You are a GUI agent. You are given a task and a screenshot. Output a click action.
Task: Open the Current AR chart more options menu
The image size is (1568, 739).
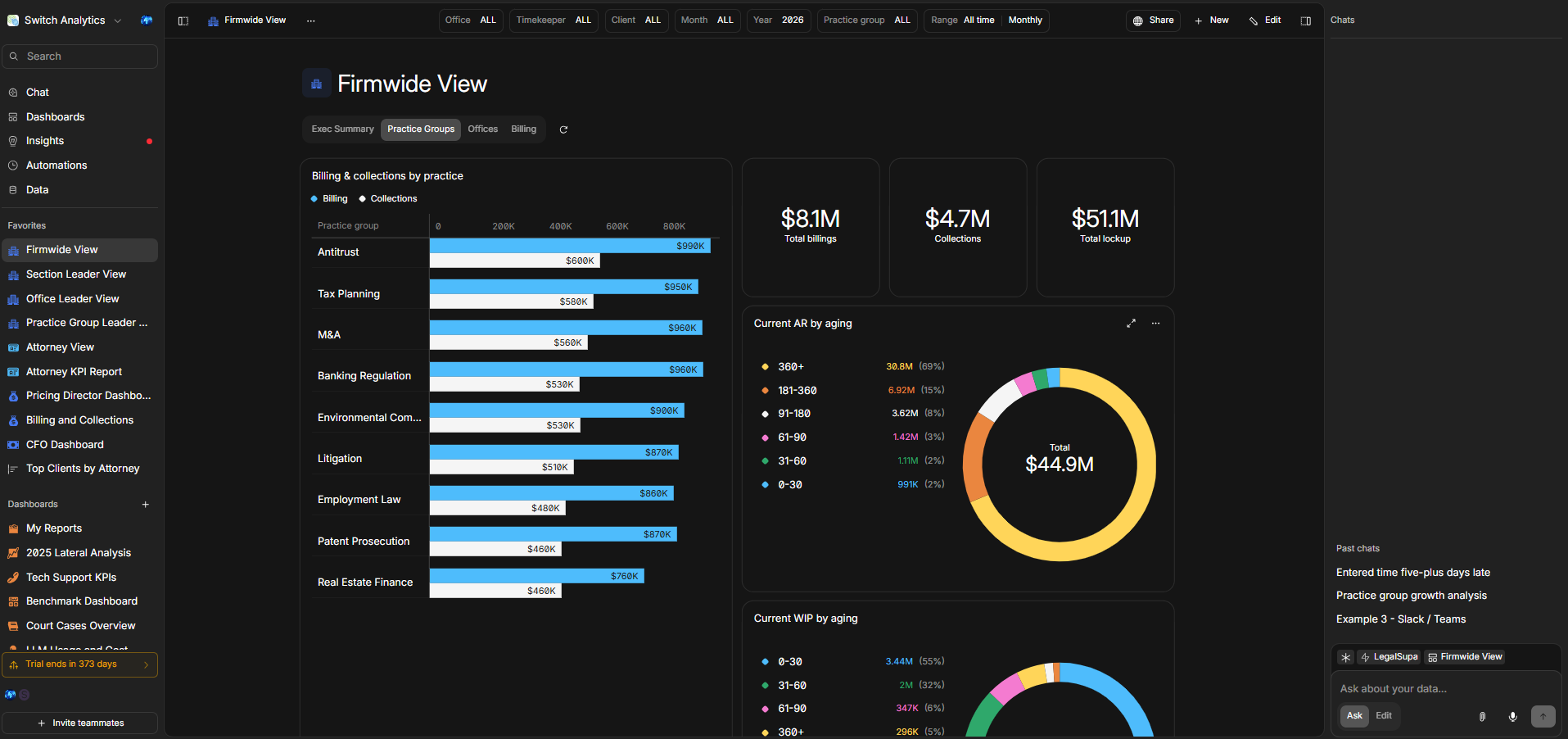[1155, 324]
